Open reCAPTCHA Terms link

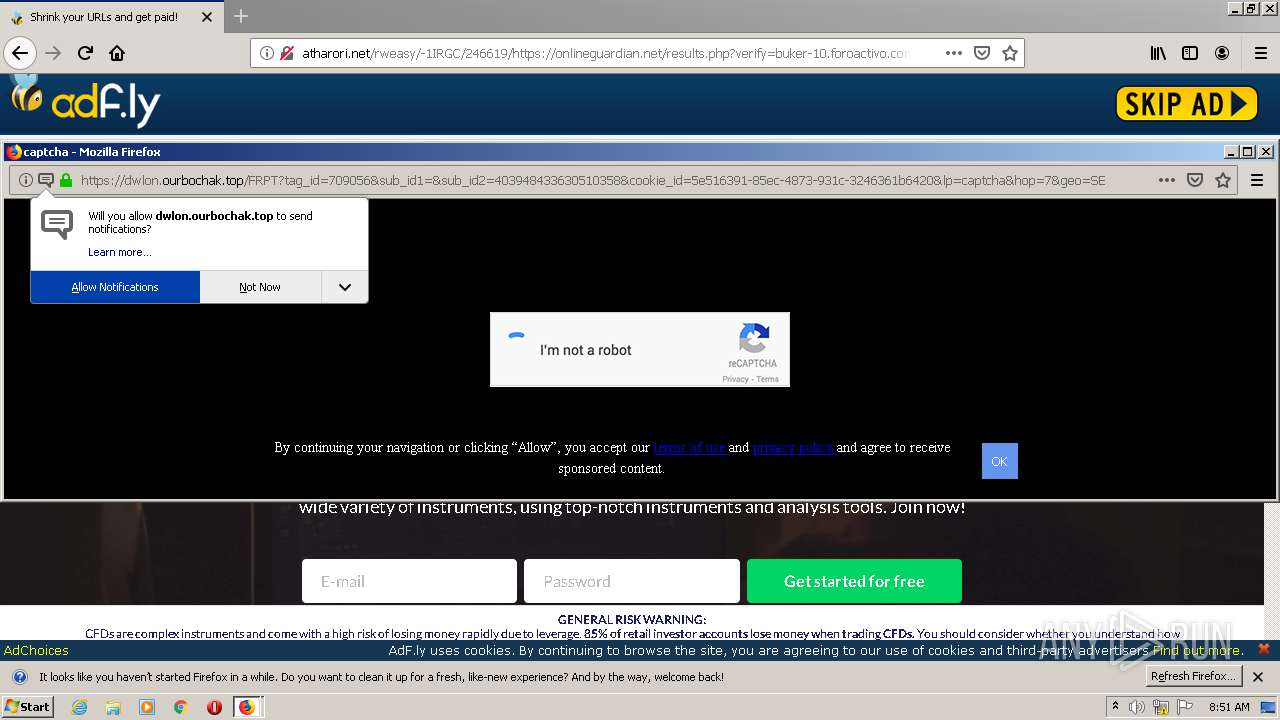pos(768,379)
